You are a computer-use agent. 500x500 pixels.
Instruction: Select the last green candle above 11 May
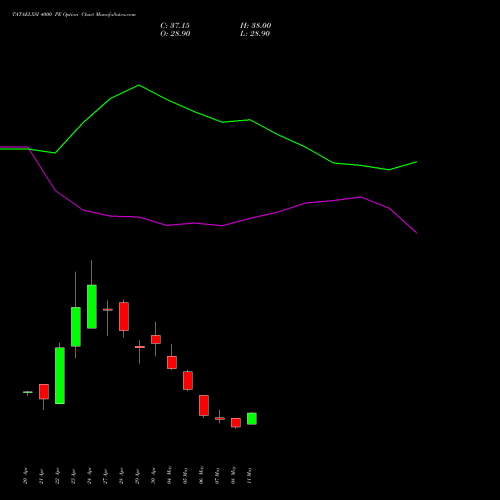coord(252,419)
